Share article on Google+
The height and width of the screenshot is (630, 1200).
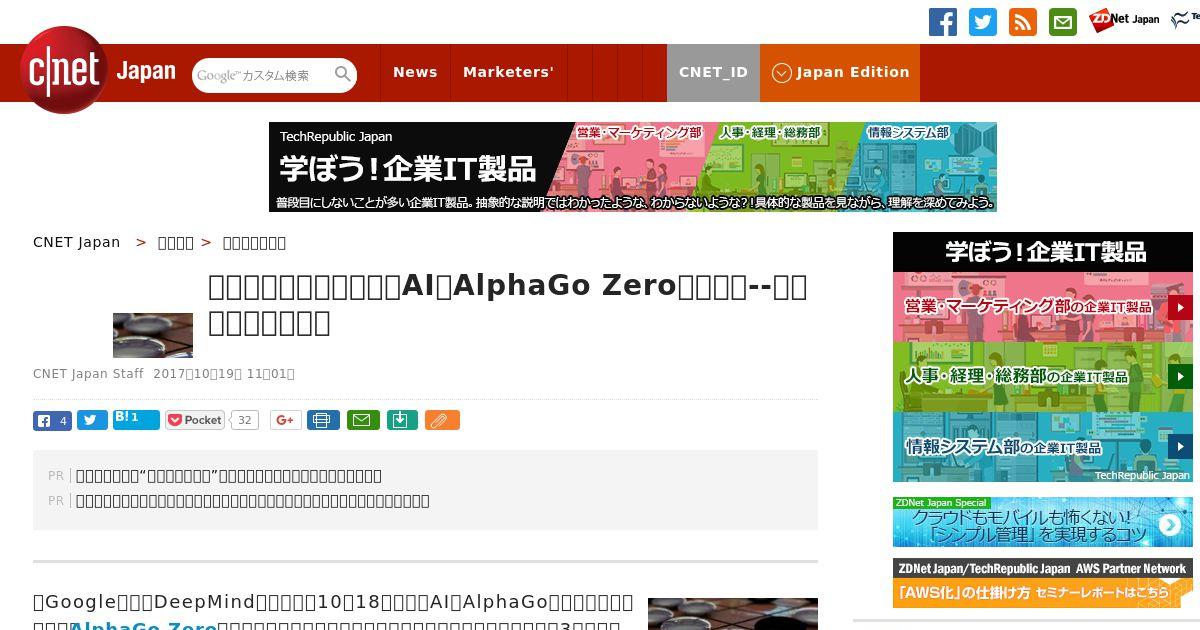click(285, 421)
